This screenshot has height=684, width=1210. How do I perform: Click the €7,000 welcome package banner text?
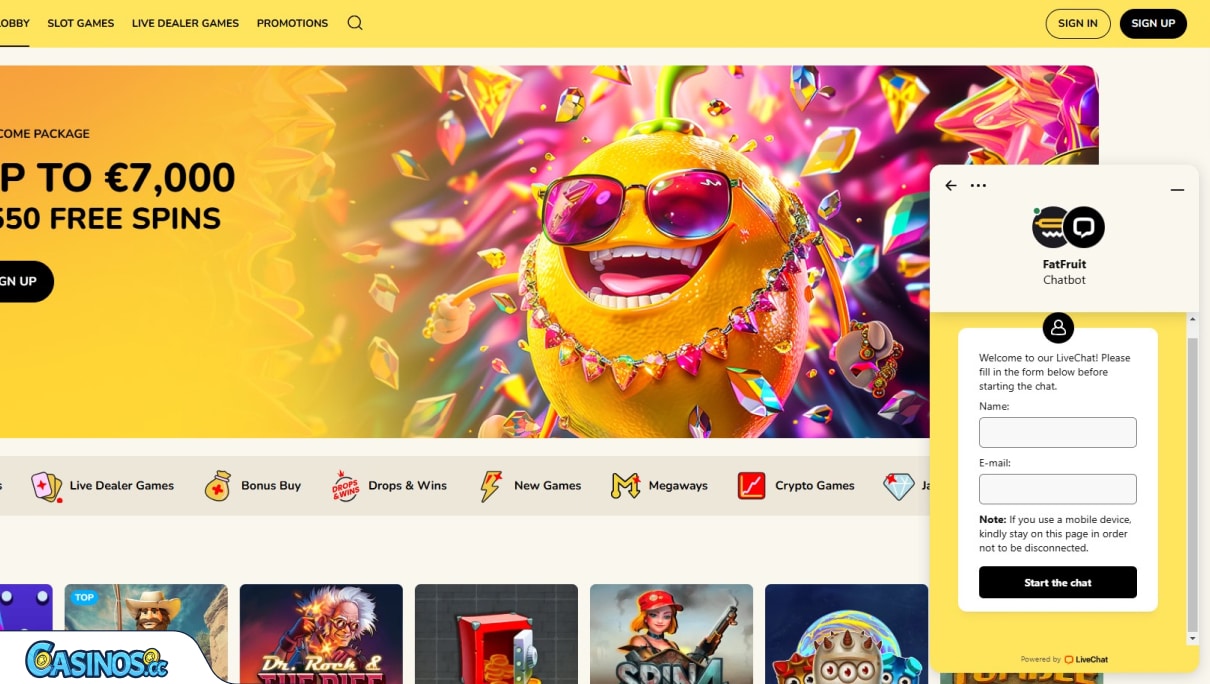pos(117,178)
